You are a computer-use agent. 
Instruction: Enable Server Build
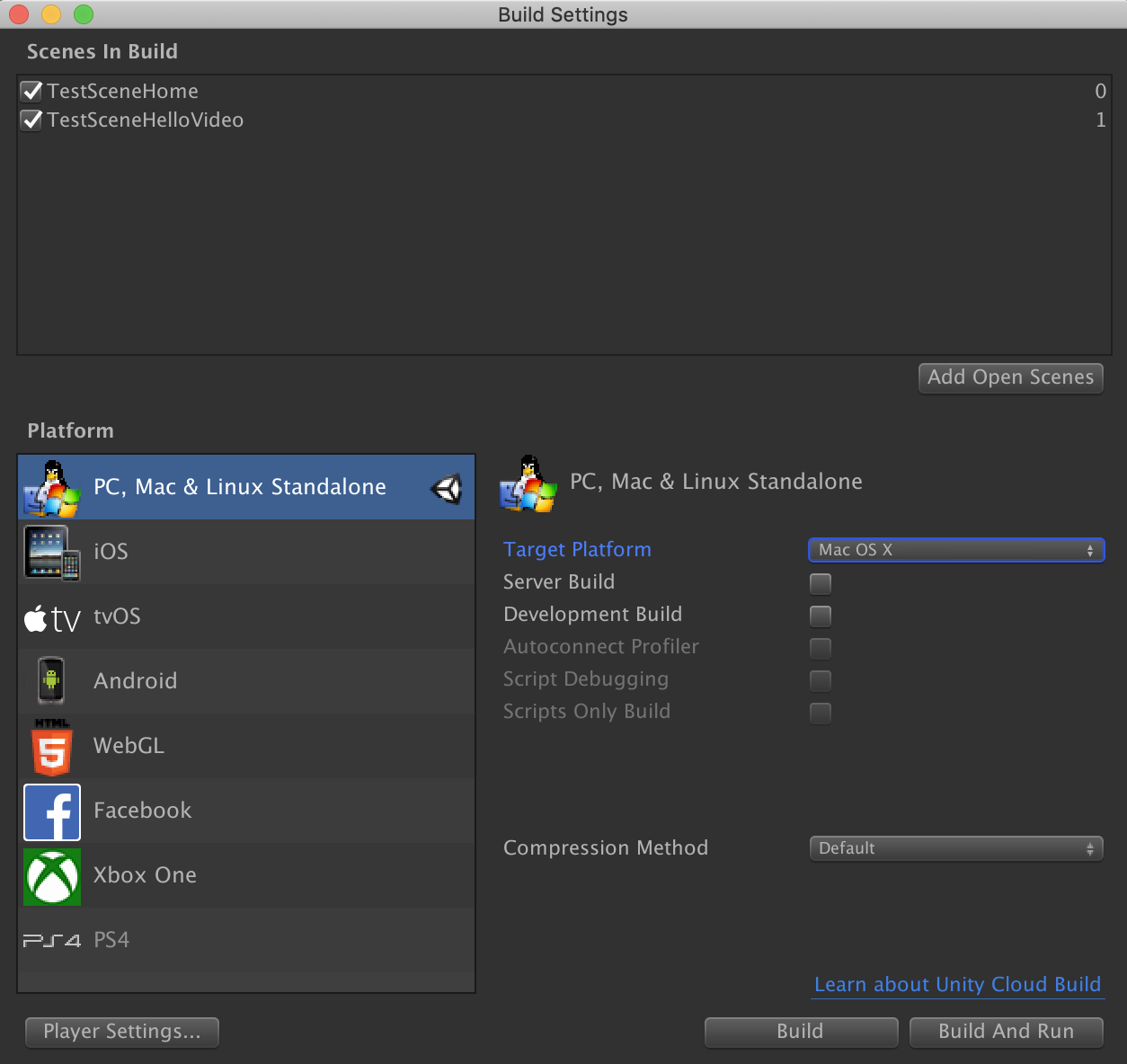coord(819,583)
